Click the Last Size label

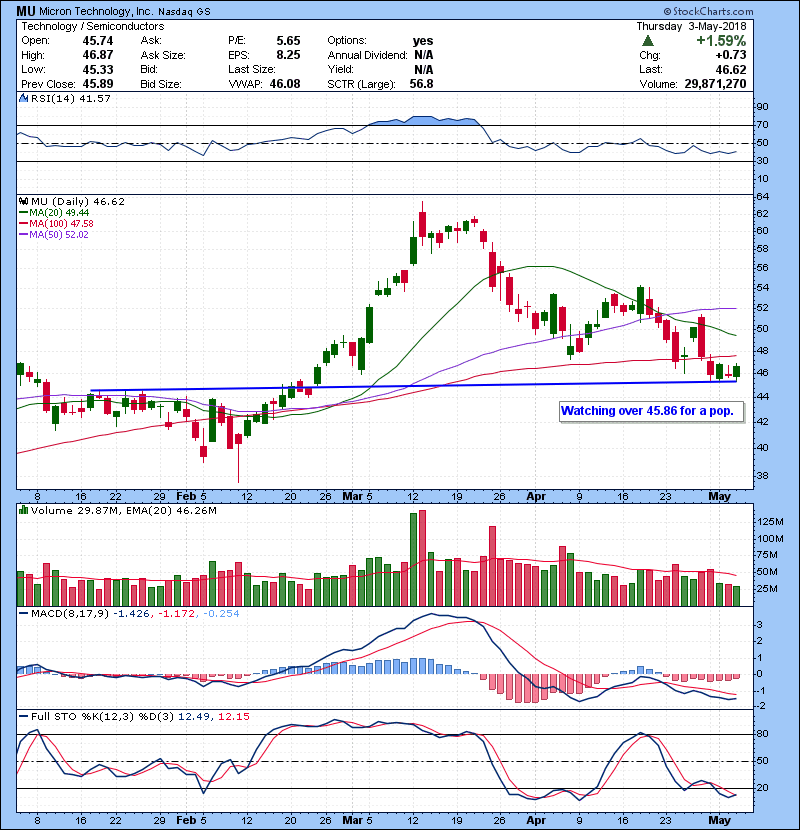pyautogui.click(x=251, y=69)
